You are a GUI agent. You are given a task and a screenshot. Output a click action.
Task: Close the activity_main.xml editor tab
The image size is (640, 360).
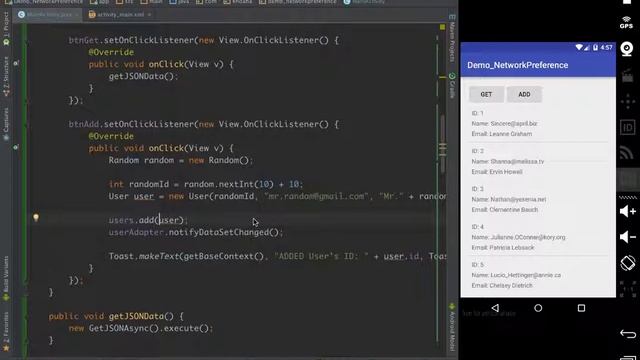pyautogui.click(x=149, y=15)
